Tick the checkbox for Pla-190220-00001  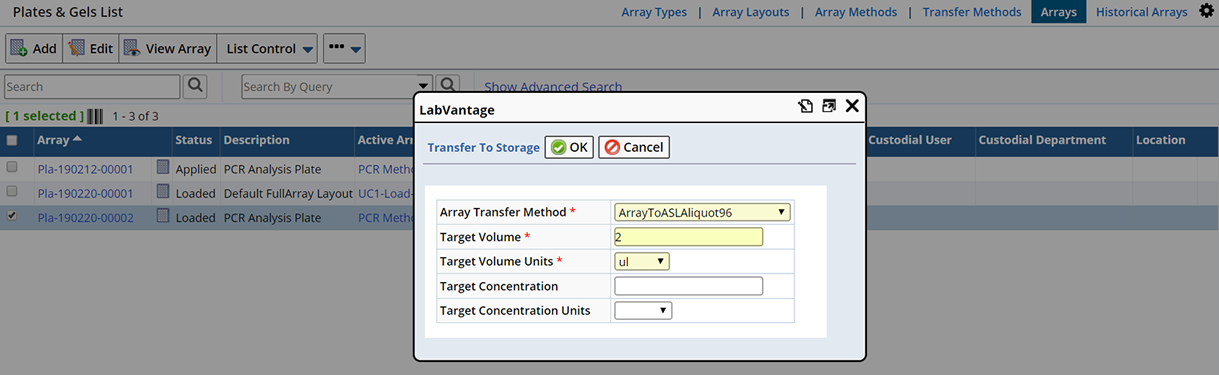12,191
